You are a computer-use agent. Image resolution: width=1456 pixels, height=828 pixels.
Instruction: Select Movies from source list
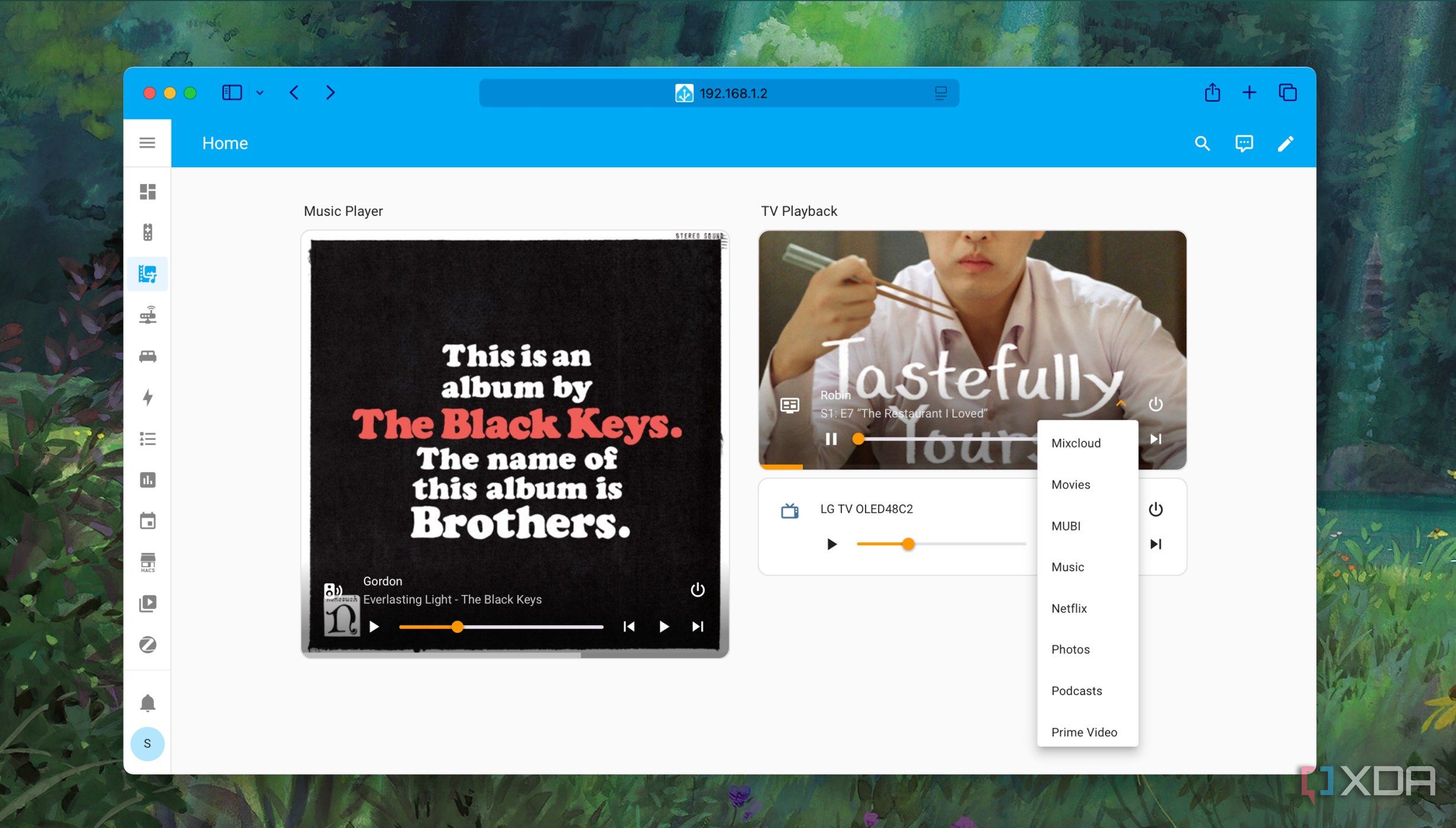pos(1087,485)
